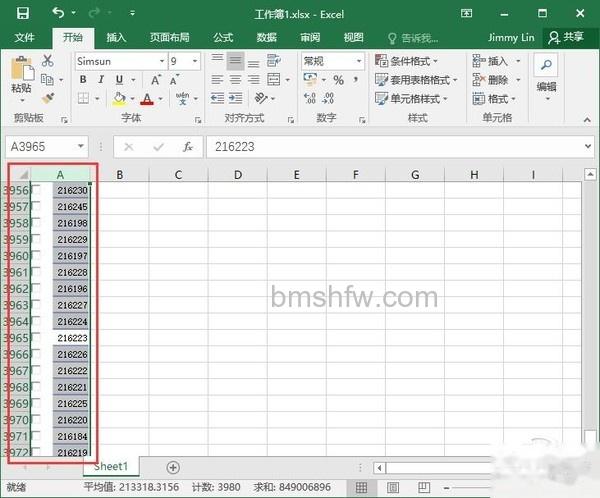Open the 常规 number format dropdown
Image resolution: width=600 pixels, height=498 pixels.
coord(359,61)
